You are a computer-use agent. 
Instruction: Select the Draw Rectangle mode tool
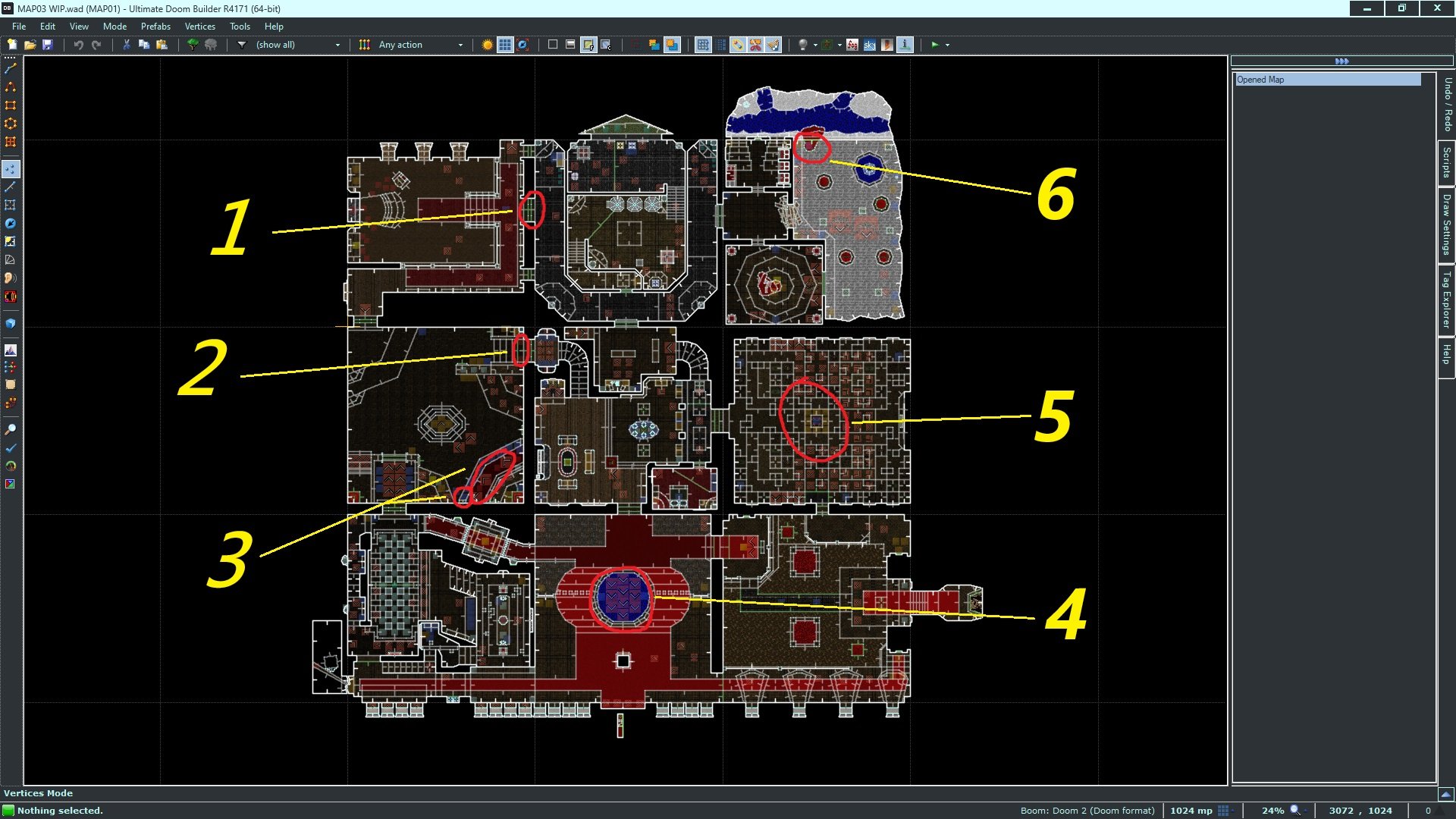tap(11, 105)
